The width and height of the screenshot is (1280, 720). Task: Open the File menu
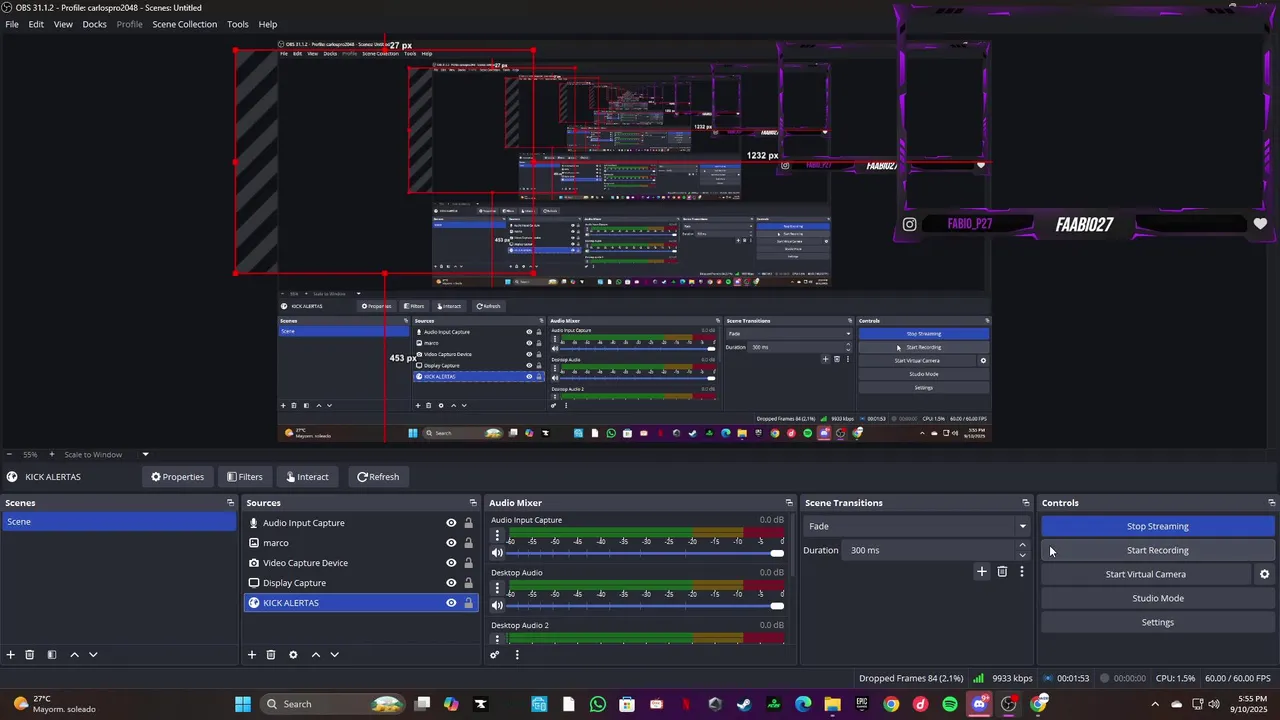click(x=12, y=24)
